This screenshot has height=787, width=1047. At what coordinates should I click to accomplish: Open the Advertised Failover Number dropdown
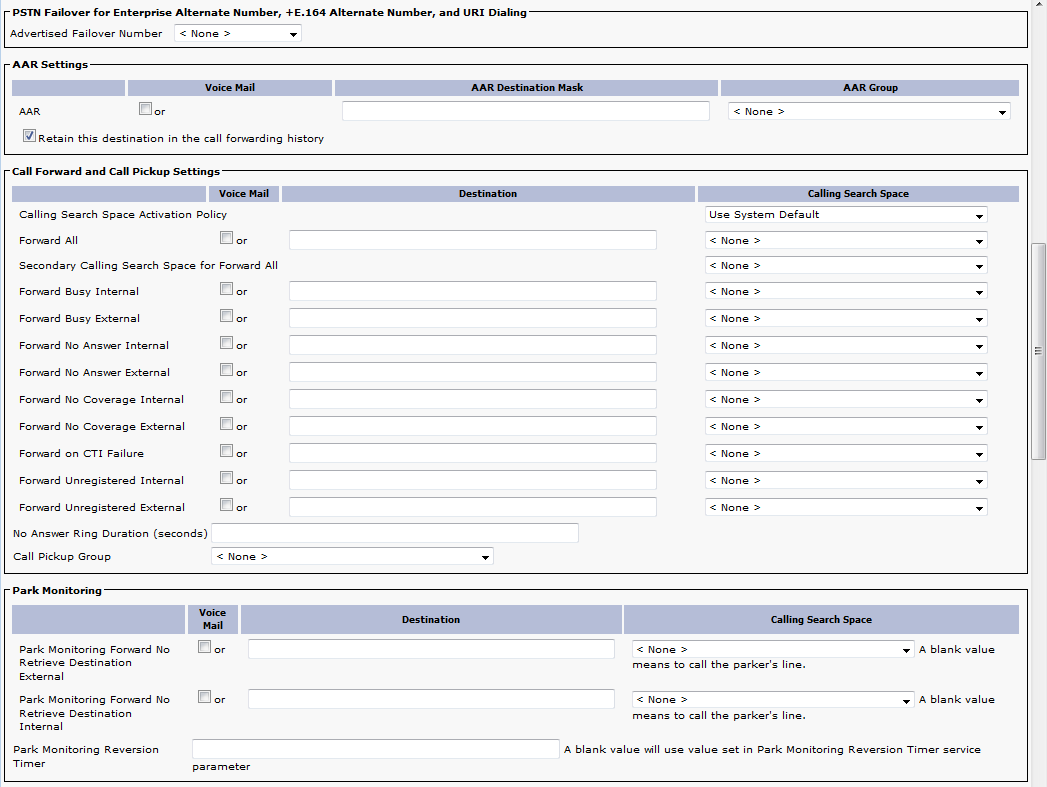[237, 34]
